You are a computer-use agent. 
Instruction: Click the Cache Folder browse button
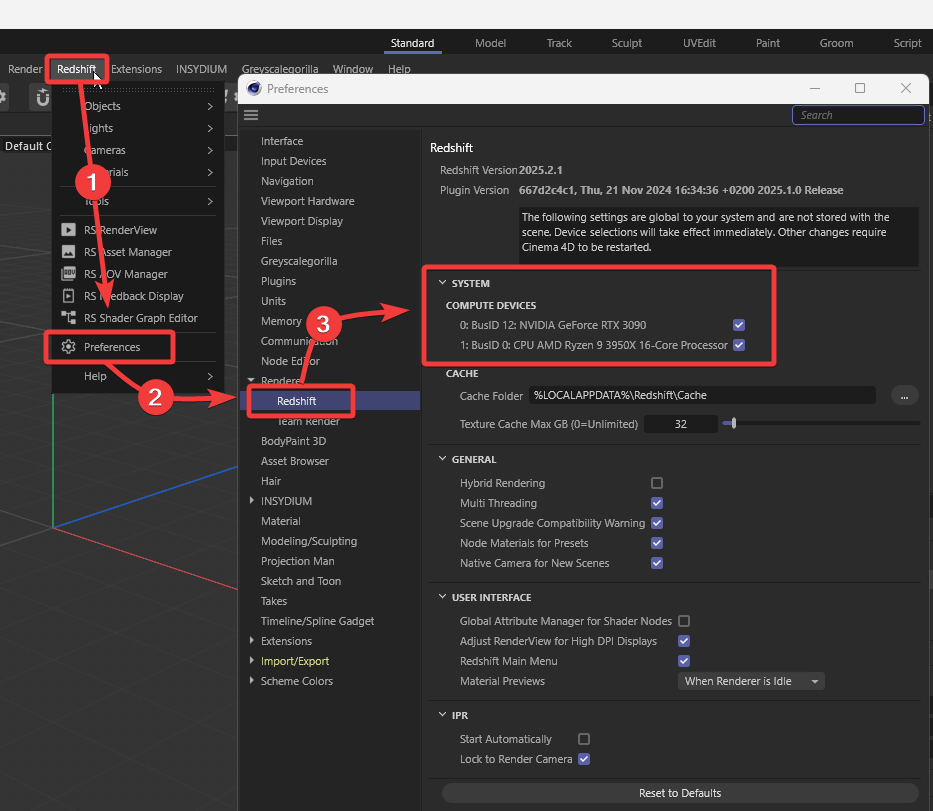[904, 395]
